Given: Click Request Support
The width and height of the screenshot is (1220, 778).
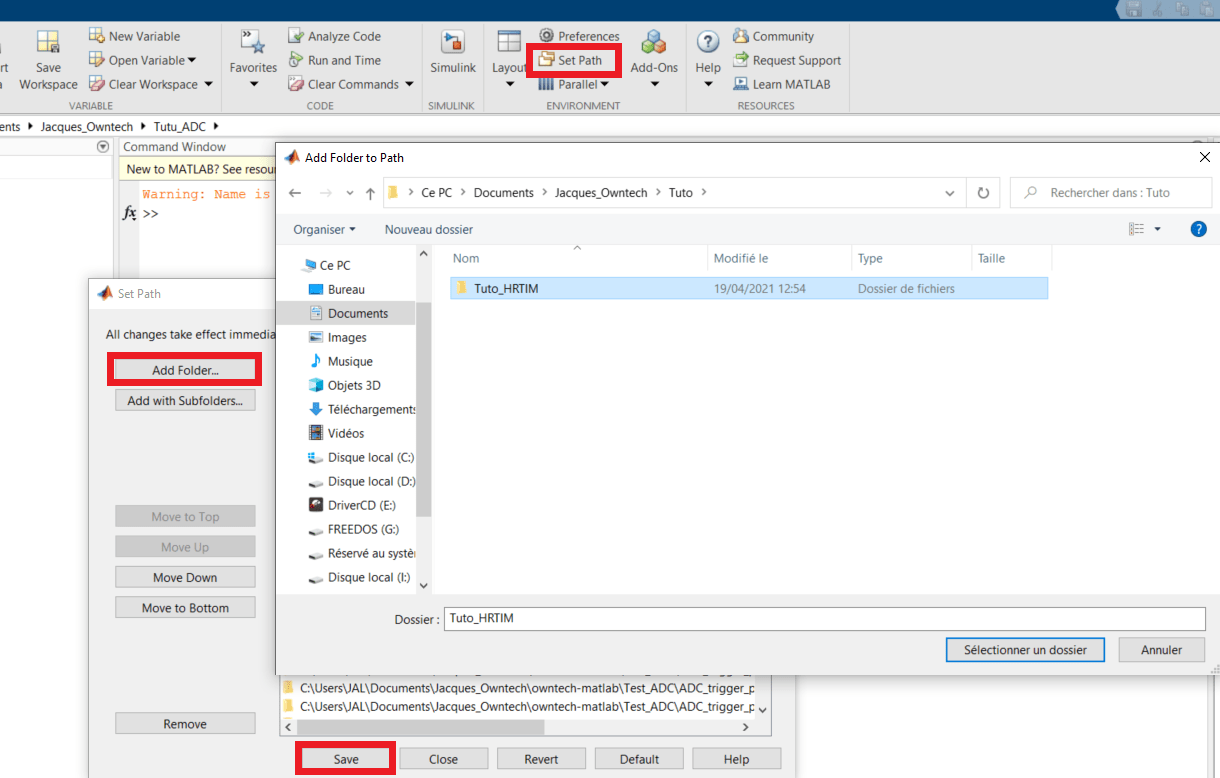Looking at the screenshot, I should pyautogui.click(x=787, y=60).
